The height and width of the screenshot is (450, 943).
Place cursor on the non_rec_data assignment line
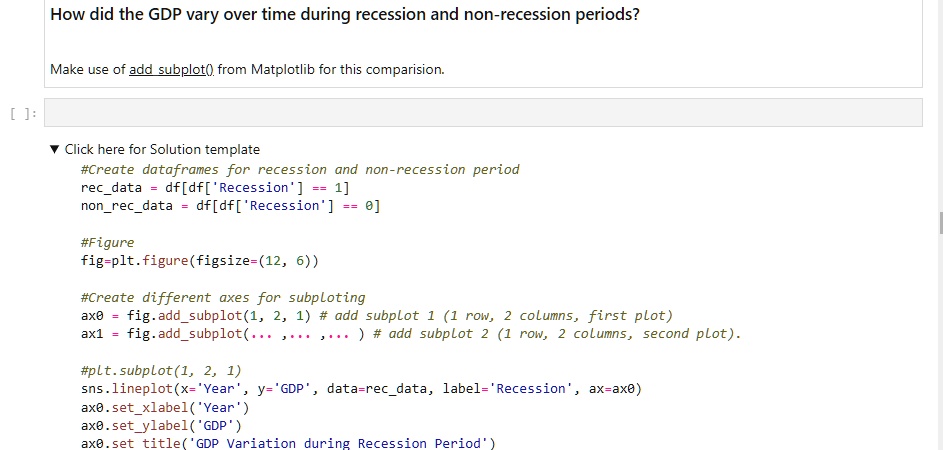pyautogui.click(x=230, y=206)
